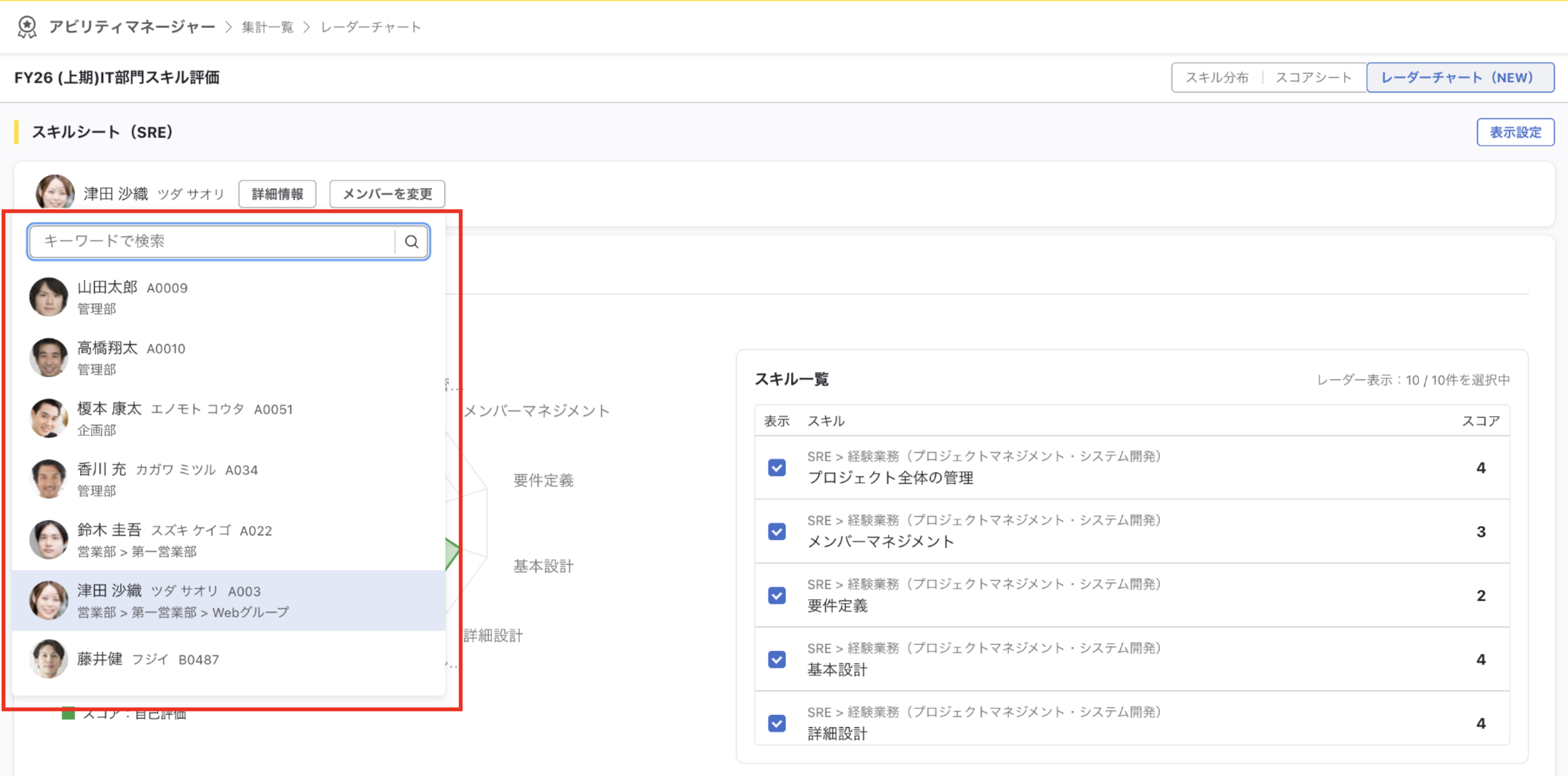
Task: Click the Ability Manager badge icon
Action: pyautogui.click(x=27, y=27)
